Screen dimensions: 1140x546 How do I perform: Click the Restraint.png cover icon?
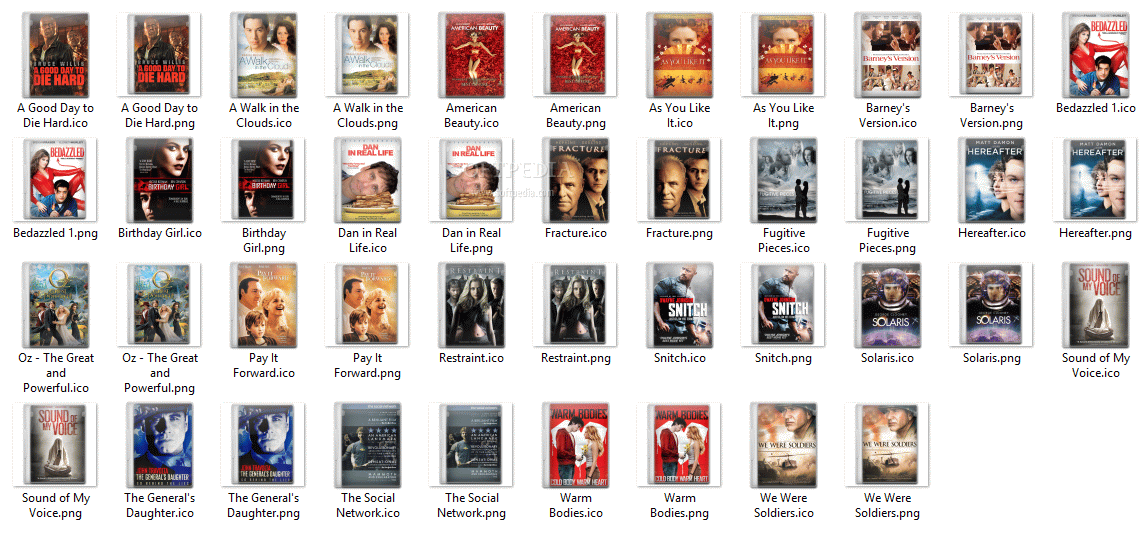click(x=576, y=305)
